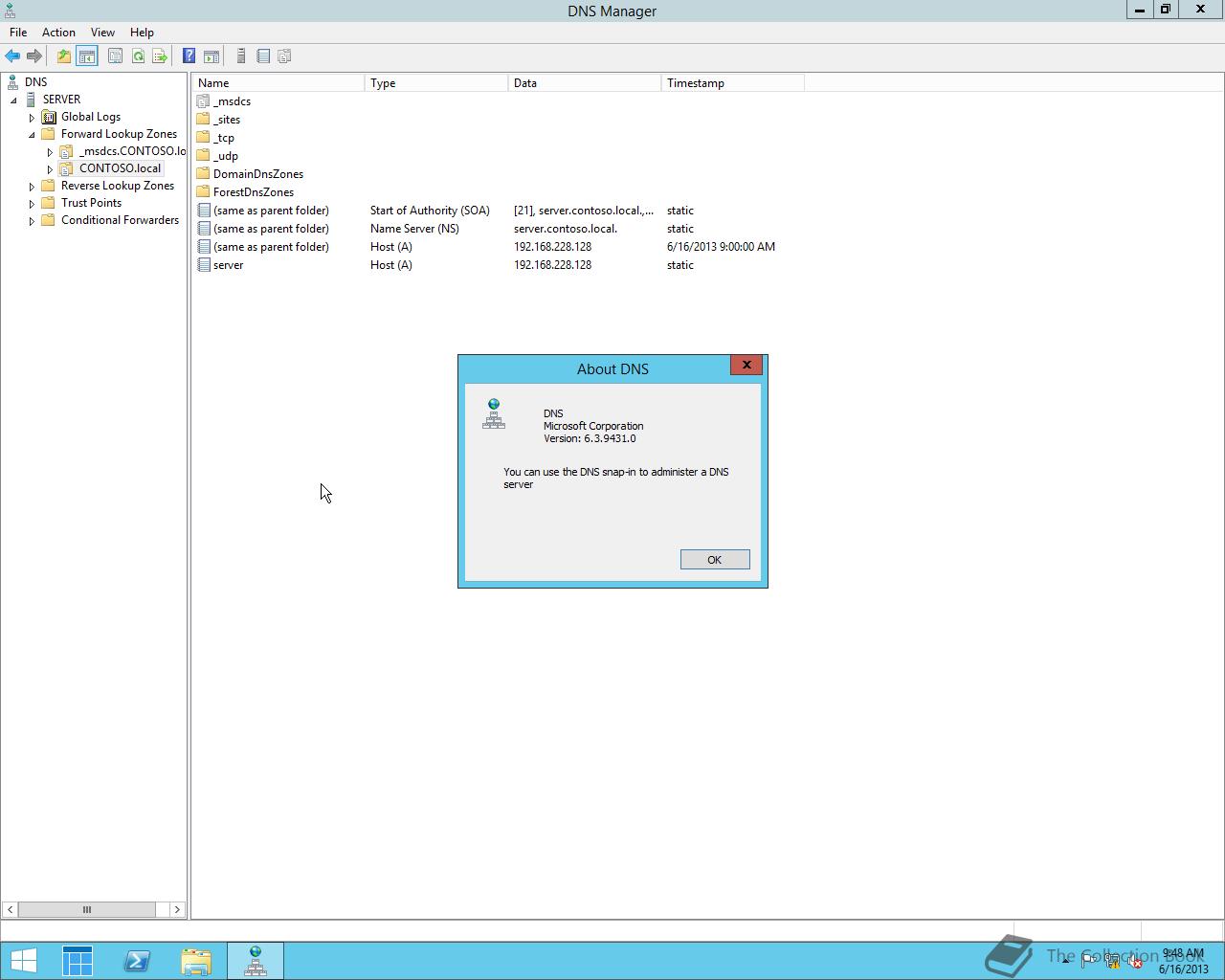This screenshot has height=980, width=1225.
Task: Click the New Server tower icon in the toolbar
Action: tap(241, 56)
